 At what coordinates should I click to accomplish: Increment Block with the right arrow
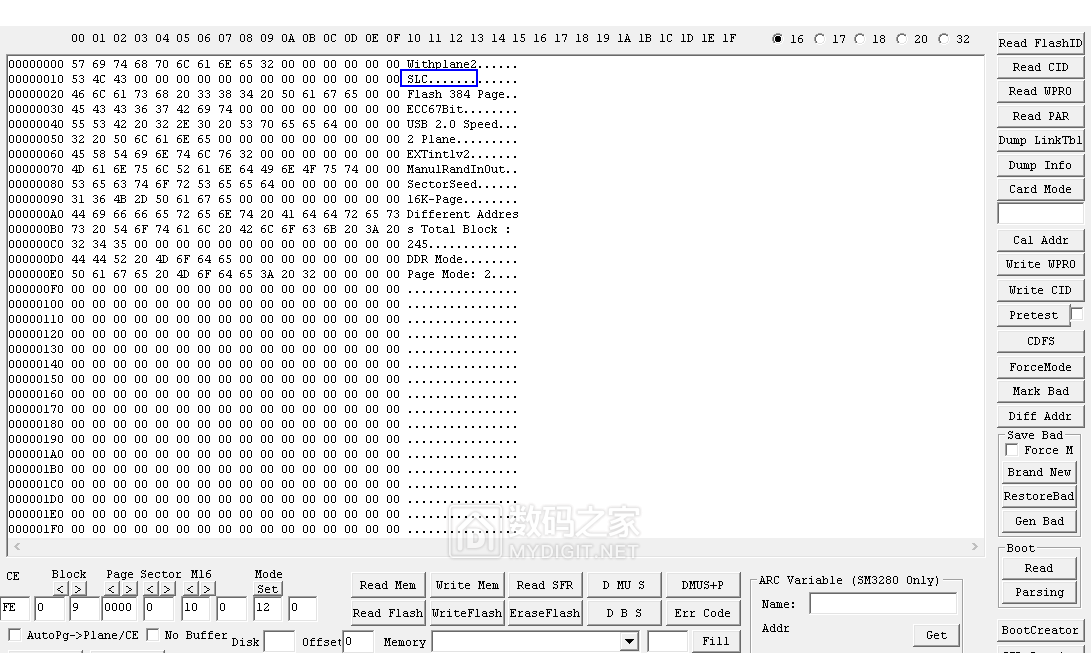(x=78, y=589)
